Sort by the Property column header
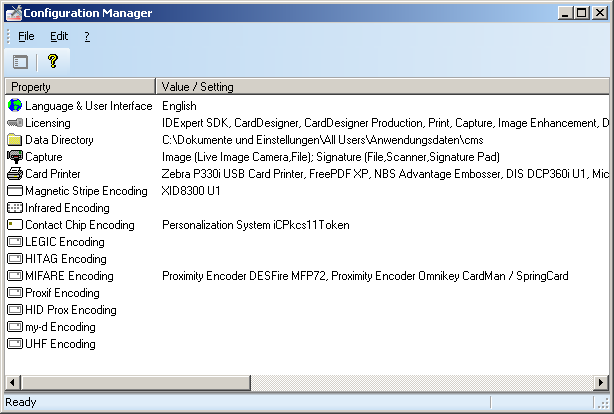Image resolution: width=614 pixels, height=414 pixels. click(80, 87)
